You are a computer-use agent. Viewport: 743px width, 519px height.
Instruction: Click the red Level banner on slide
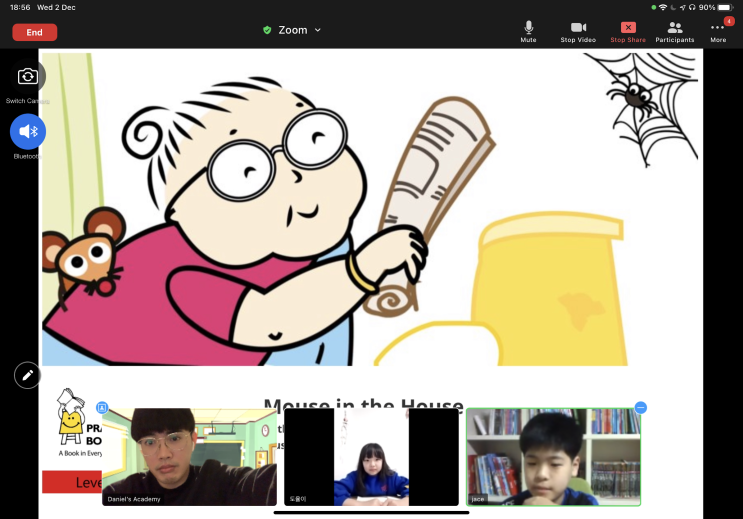72,482
